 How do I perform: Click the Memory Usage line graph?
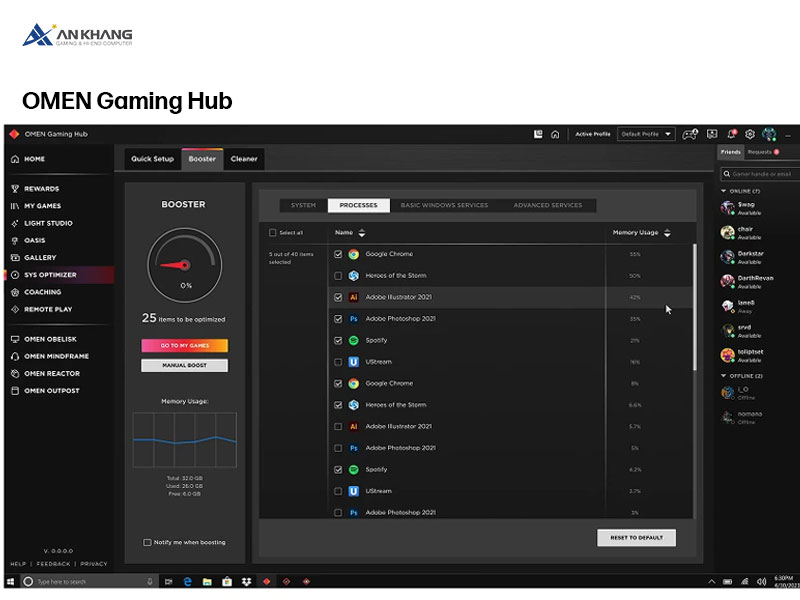[185, 440]
